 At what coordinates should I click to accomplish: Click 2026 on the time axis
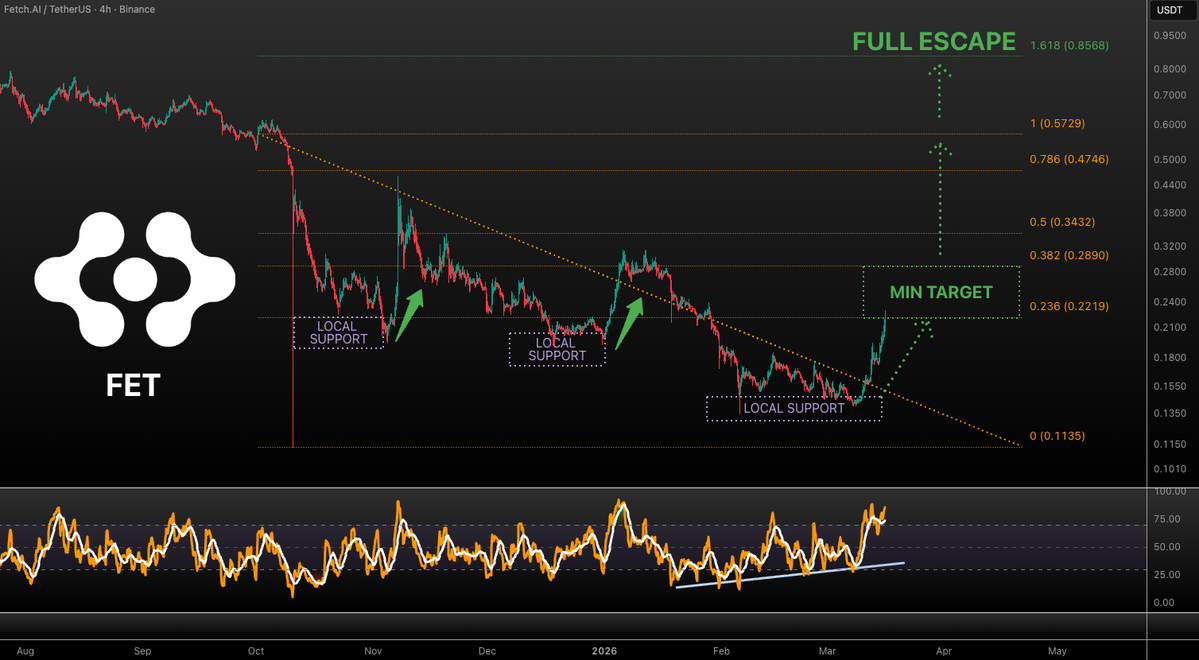[x=604, y=650]
